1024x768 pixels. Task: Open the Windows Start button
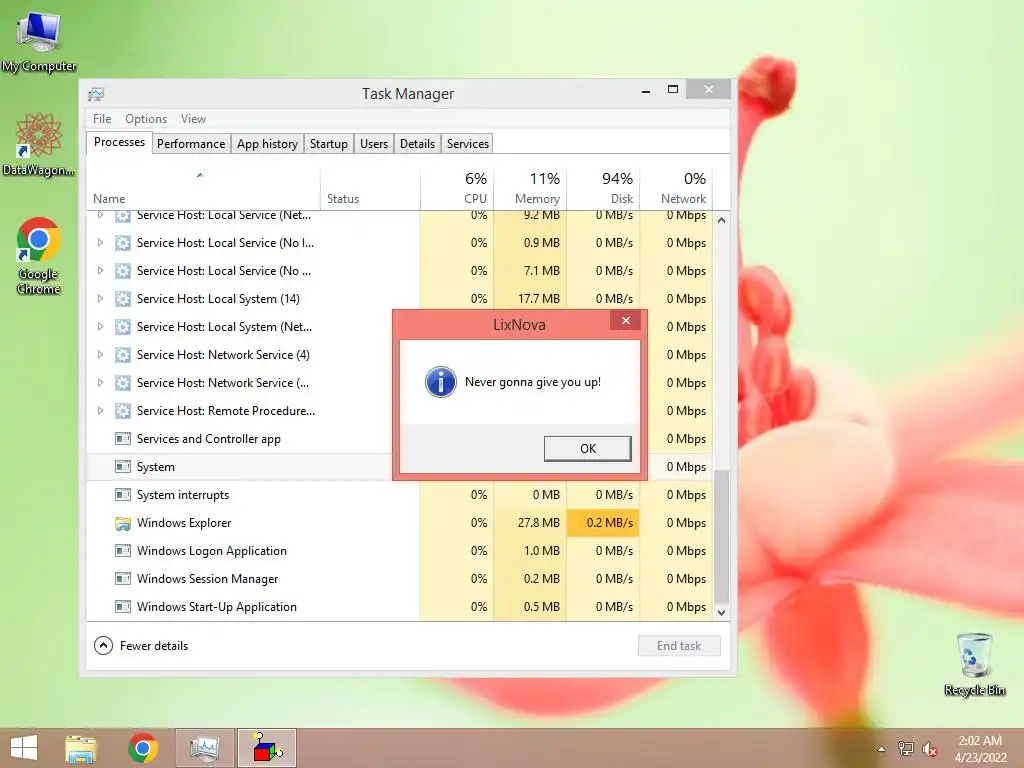(x=24, y=748)
